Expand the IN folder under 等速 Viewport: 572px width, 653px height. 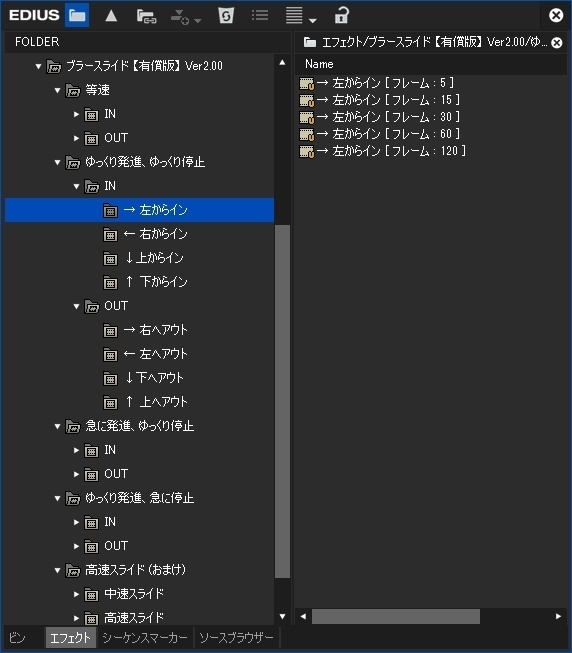pos(76,114)
